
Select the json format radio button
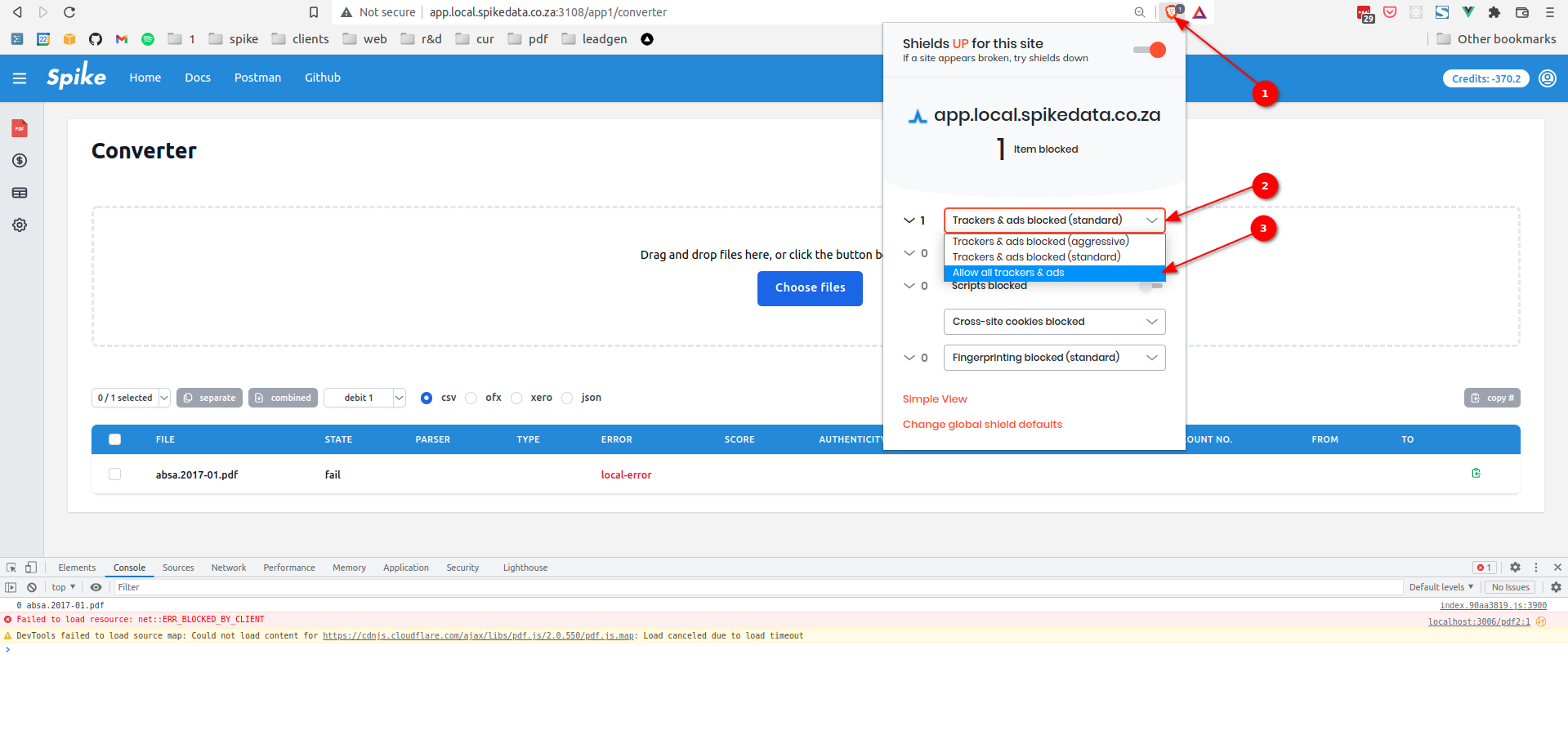pos(567,398)
